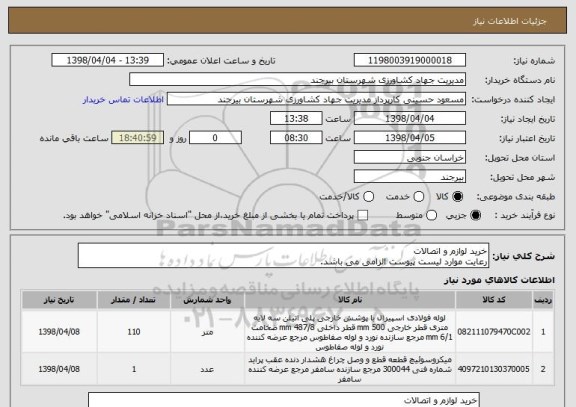Viewport: 576px width, 407px height.
Task: Click the شماره نیاز number field
Action: [410, 60]
